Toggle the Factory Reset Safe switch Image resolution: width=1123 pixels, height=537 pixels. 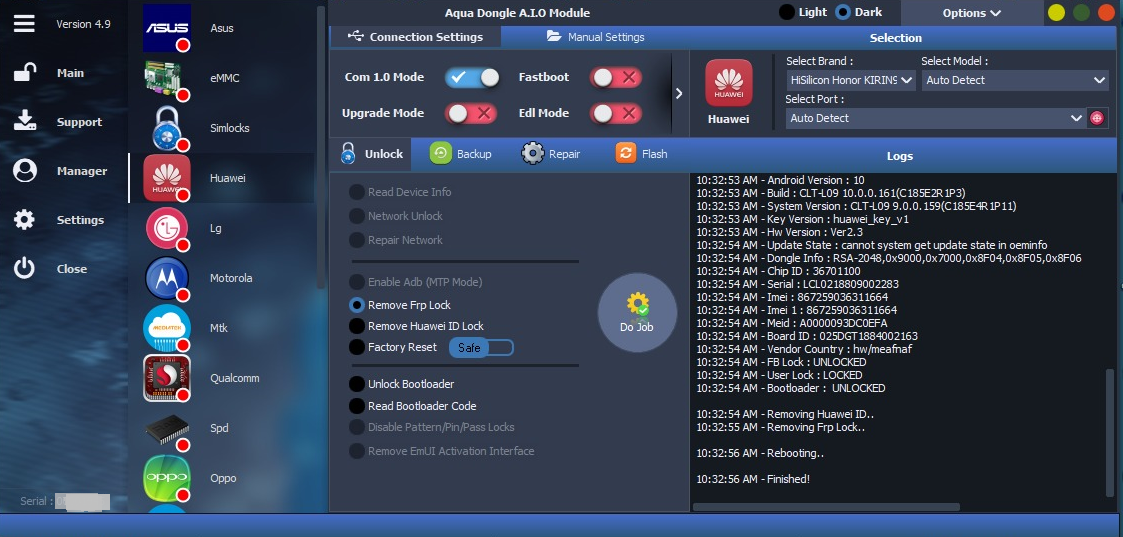481,347
